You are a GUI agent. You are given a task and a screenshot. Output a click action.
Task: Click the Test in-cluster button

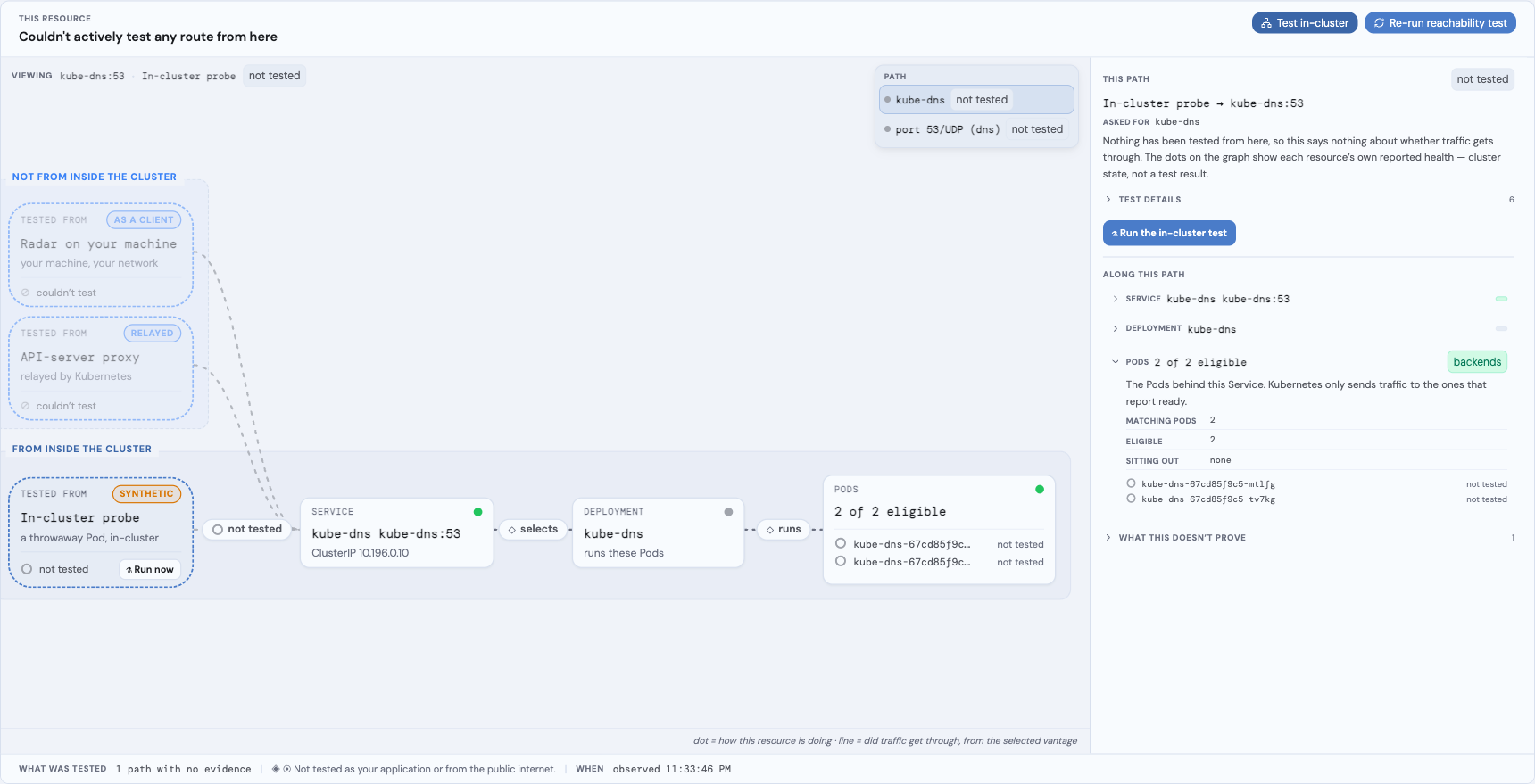pyautogui.click(x=1304, y=23)
